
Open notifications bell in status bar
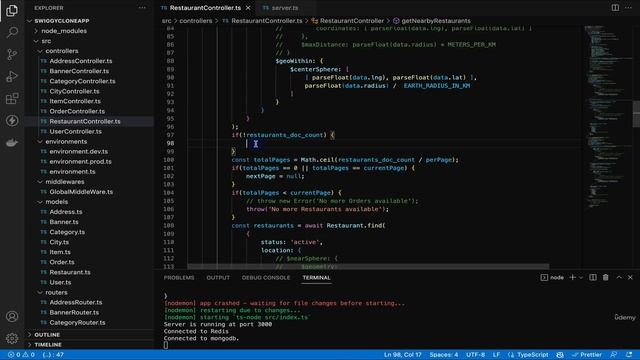pyautogui.click(x=629, y=355)
